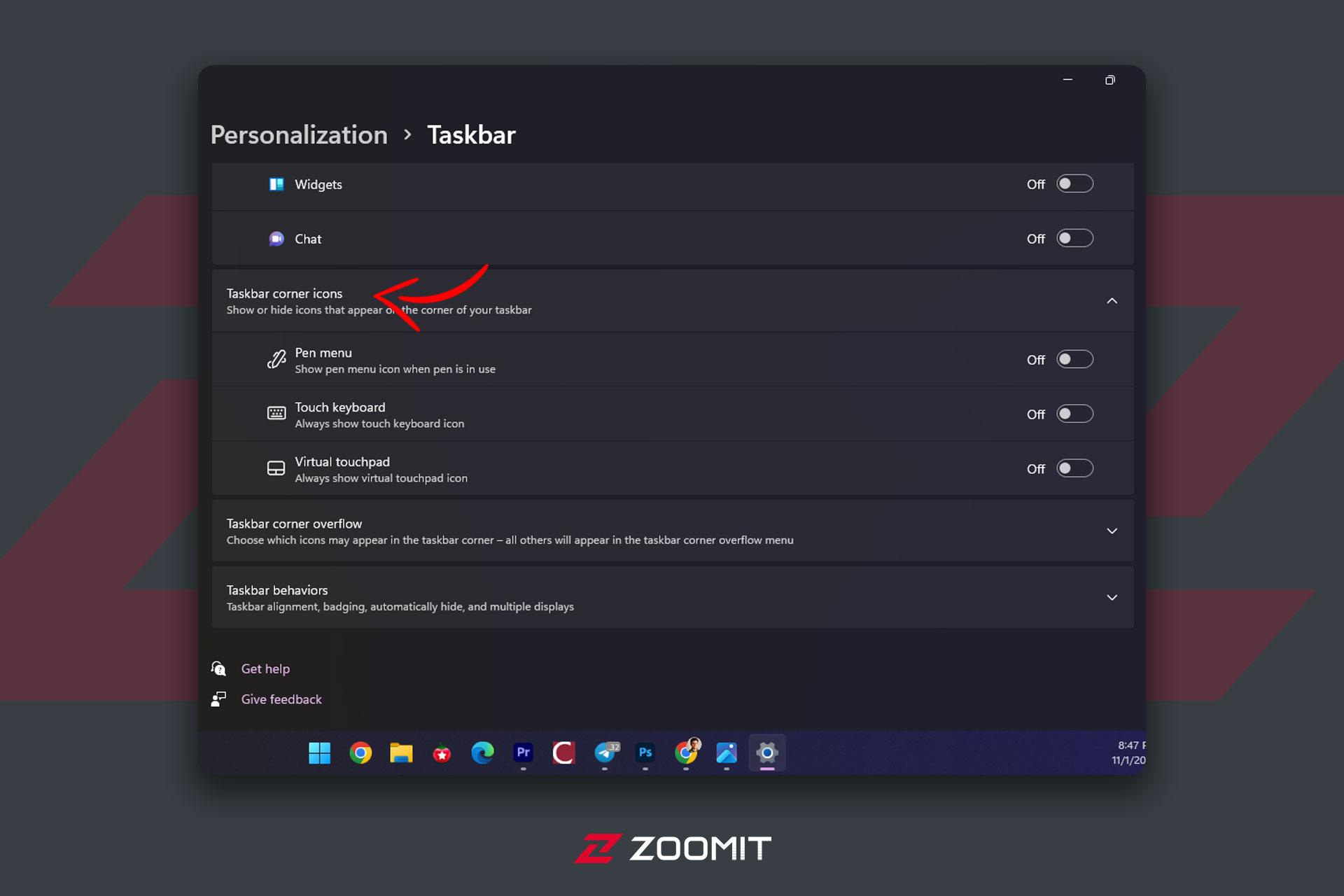Click the Settings gear taskbar icon
Viewport: 1344px width, 896px height.
[767, 753]
